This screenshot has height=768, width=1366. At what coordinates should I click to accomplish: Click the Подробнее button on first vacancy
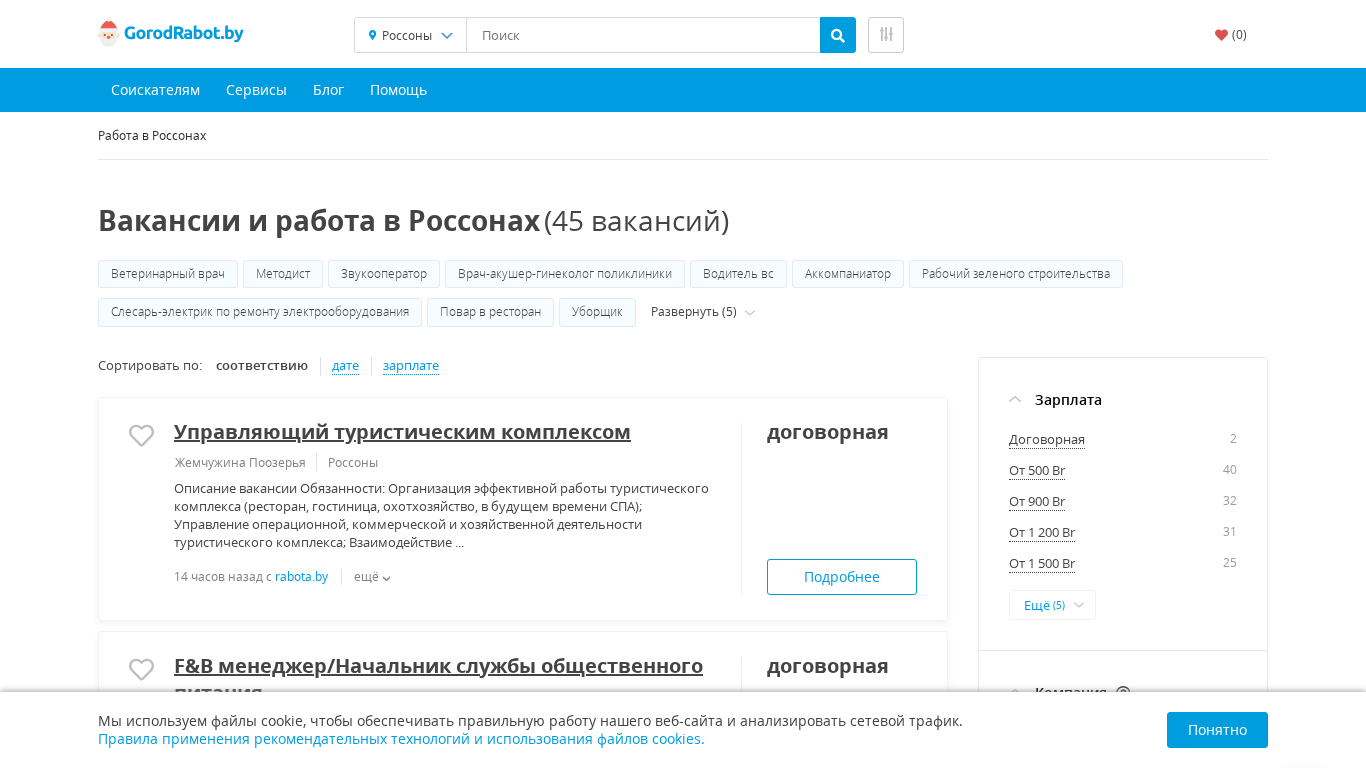pos(842,577)
